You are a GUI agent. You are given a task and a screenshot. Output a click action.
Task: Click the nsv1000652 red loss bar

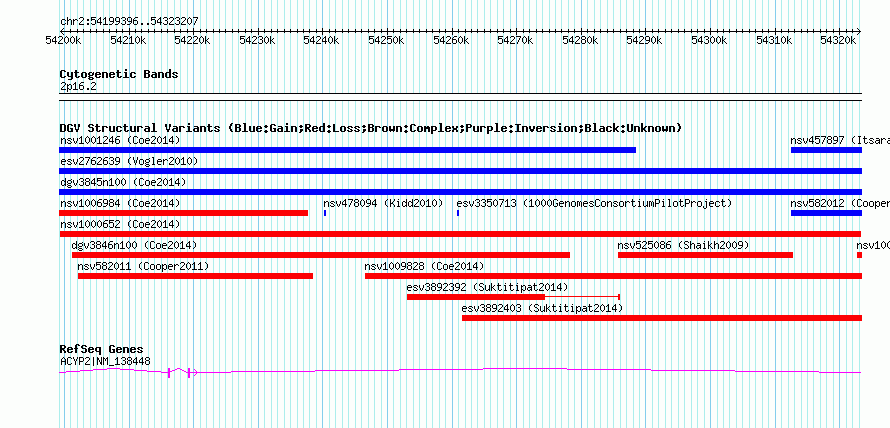click(x=460, y=234)
